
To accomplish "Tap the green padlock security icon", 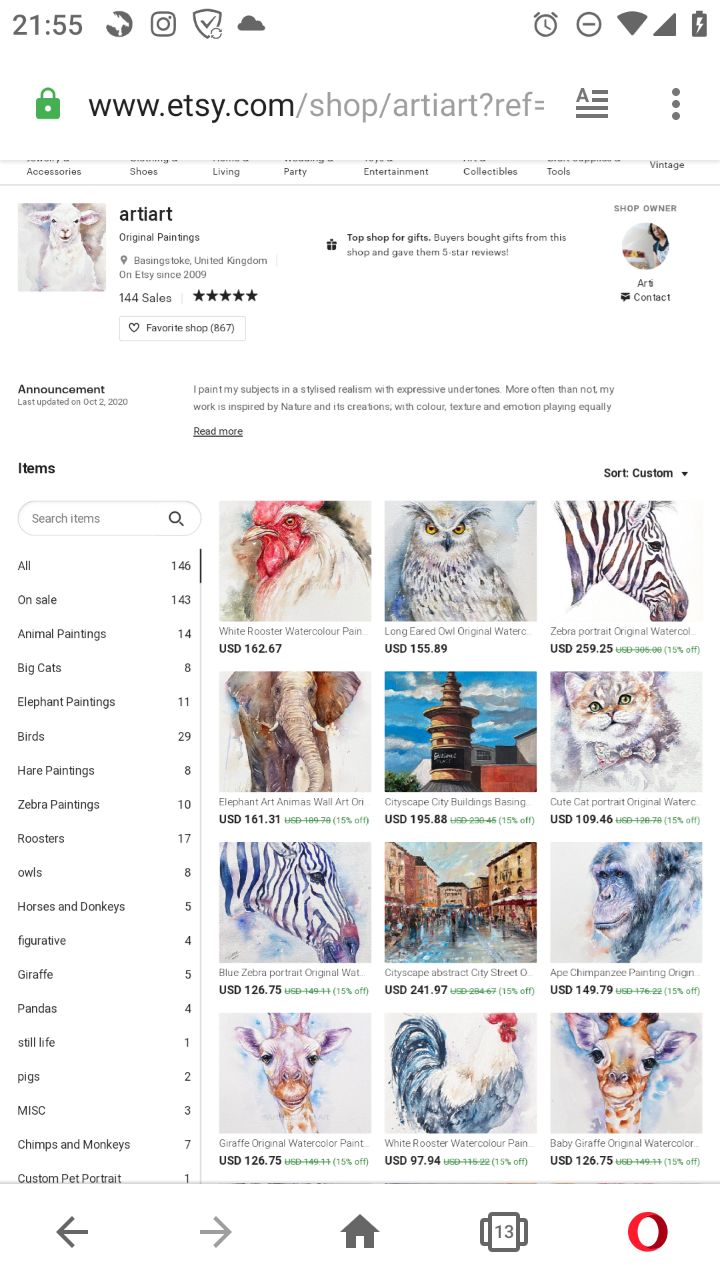I will coord(47,104).
